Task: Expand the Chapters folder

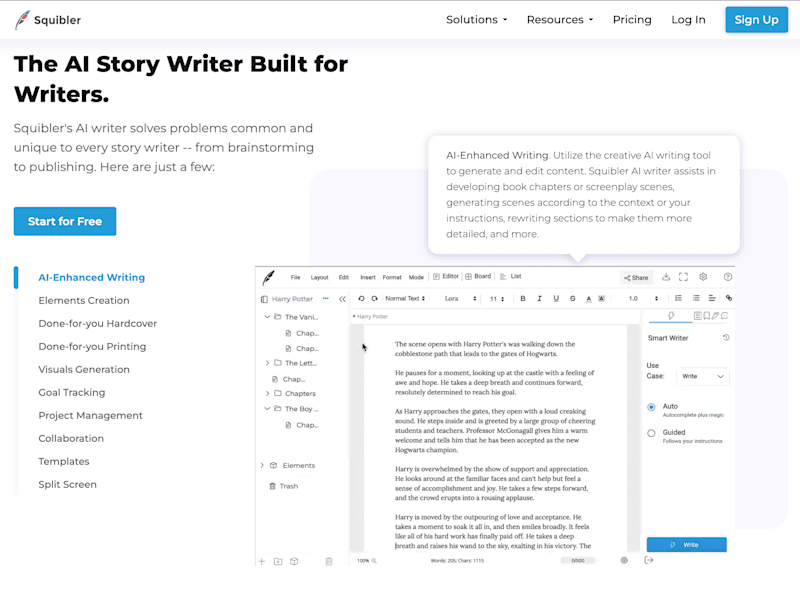Action: [267, 393]
